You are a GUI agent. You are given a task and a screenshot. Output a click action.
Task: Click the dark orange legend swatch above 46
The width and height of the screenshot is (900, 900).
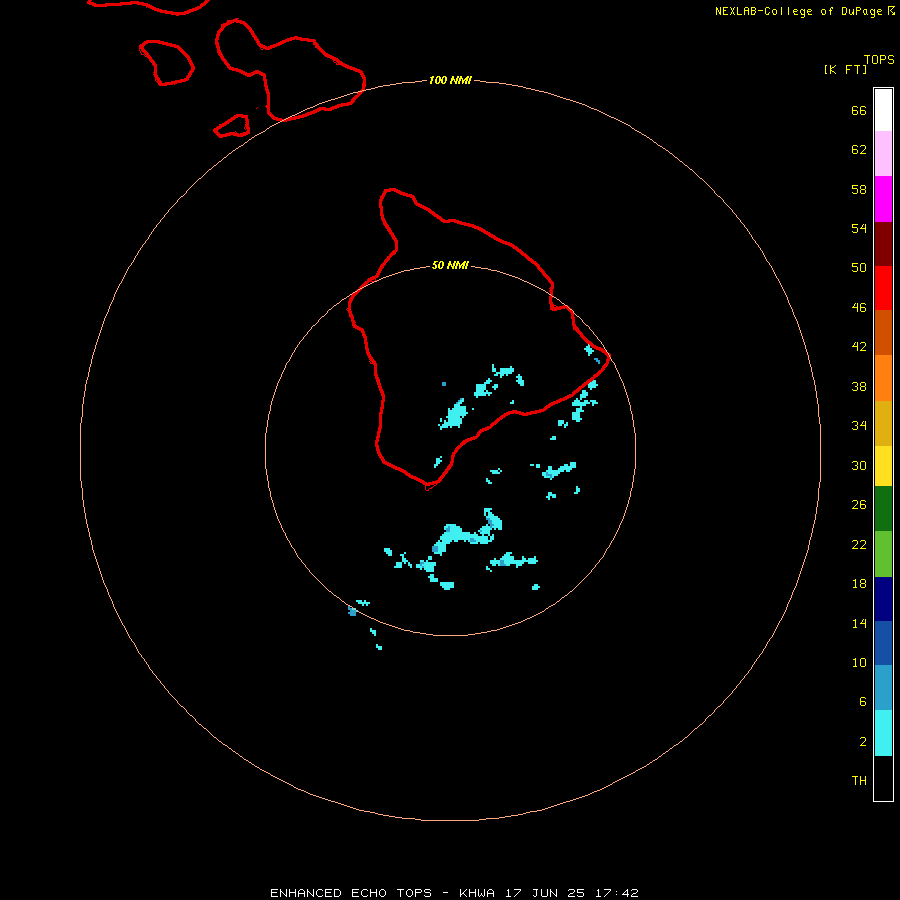[883, 333]
